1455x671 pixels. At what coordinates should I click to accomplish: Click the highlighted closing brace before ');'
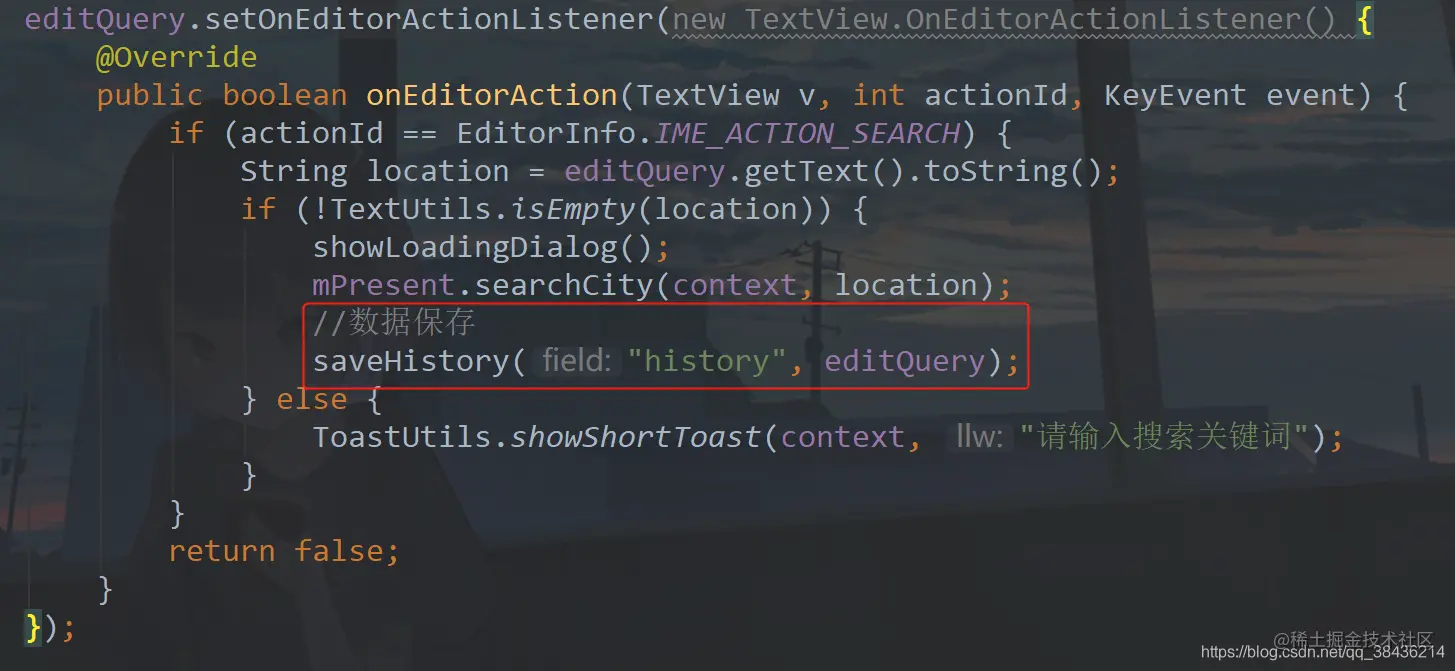[x=33, y=627]
